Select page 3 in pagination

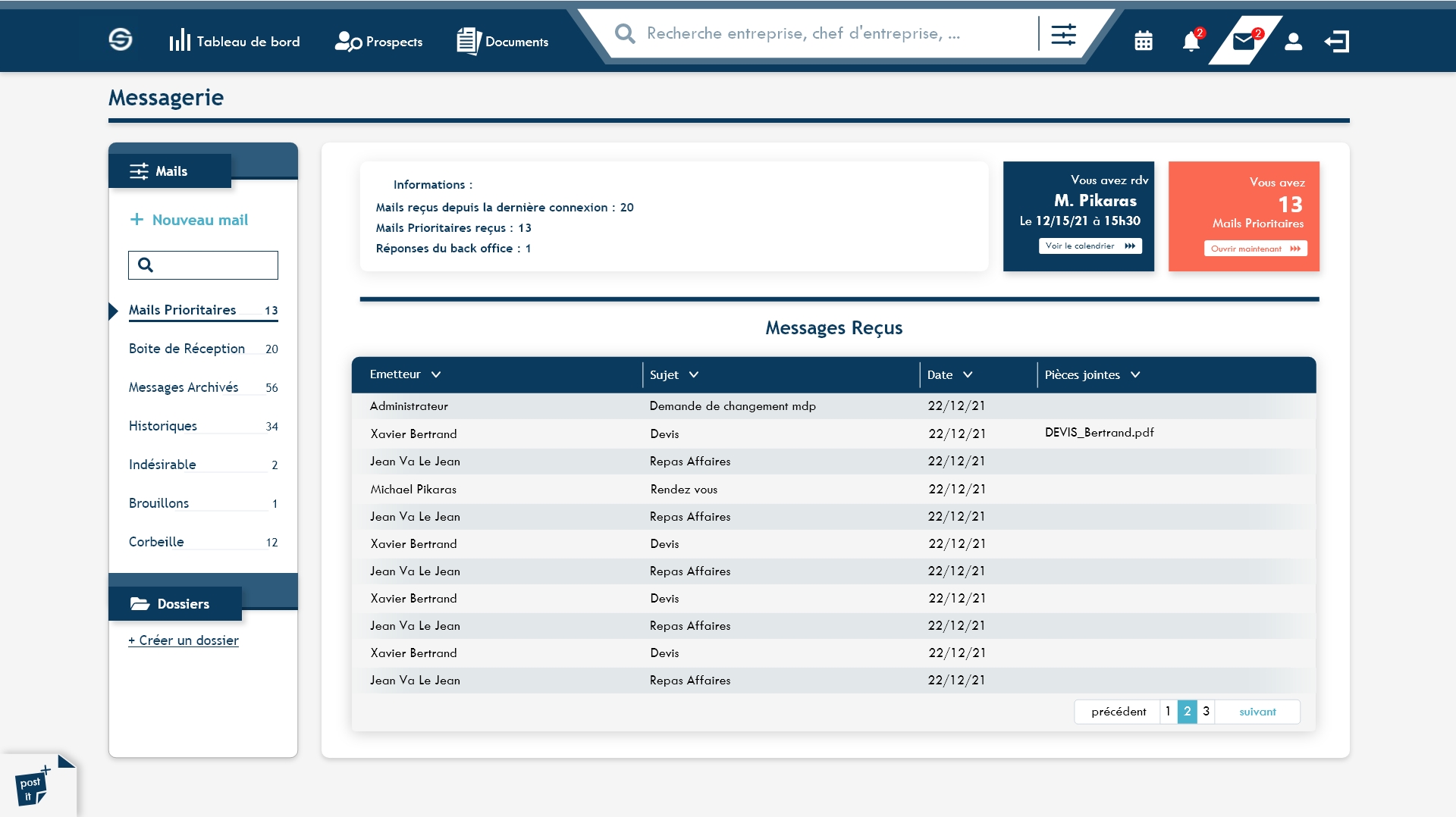1206,712
